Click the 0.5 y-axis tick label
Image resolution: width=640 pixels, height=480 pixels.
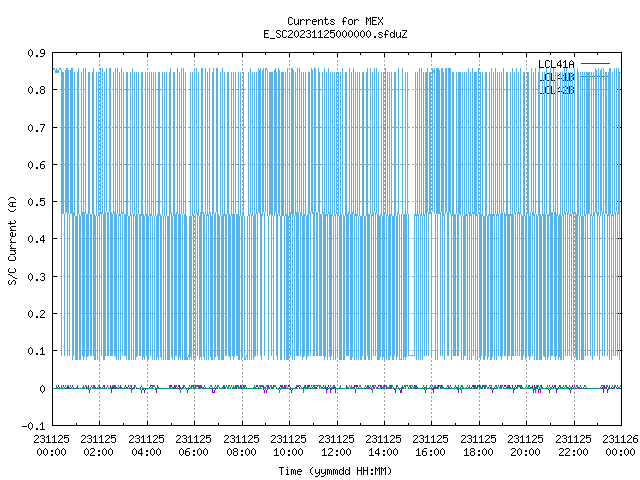36,202
